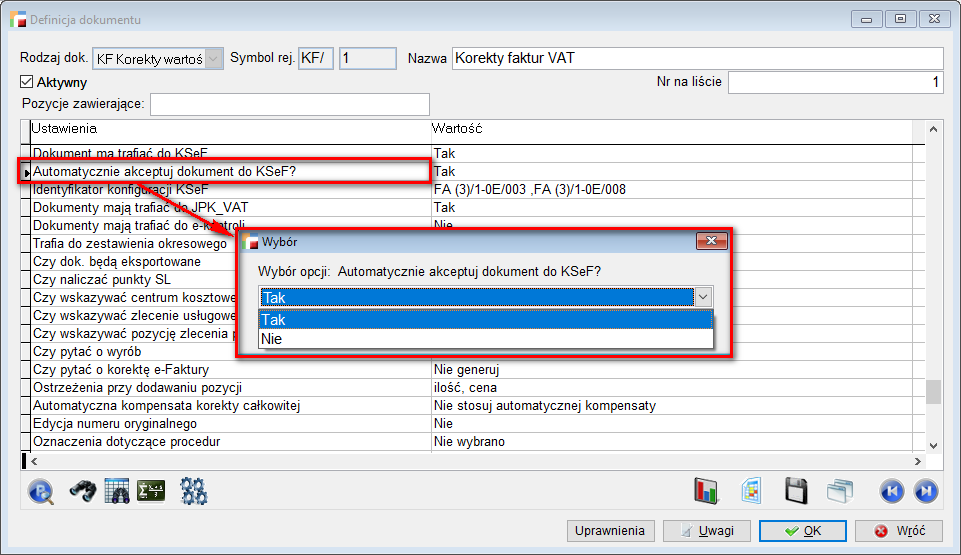This screenshot has width=961, height=555.
Task: Open the gears configuration icon
Action: [x=193, y=491]
